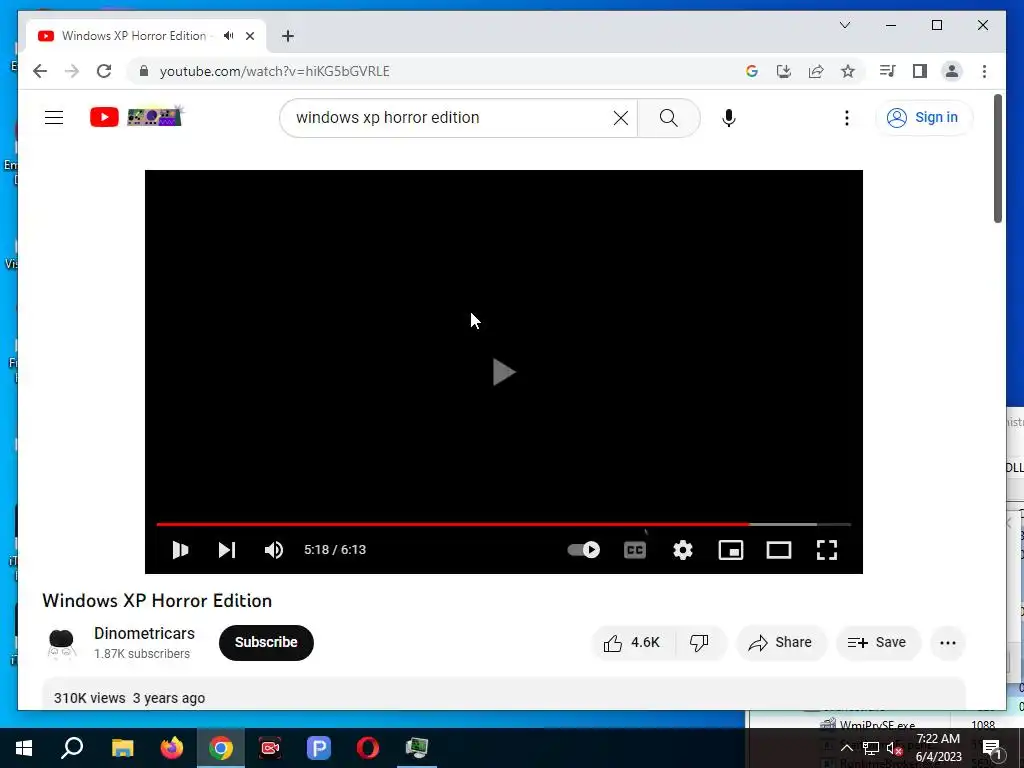
Task: Bookmark this tab with the star
Action: pyautogui.click(x=848, y=71)
